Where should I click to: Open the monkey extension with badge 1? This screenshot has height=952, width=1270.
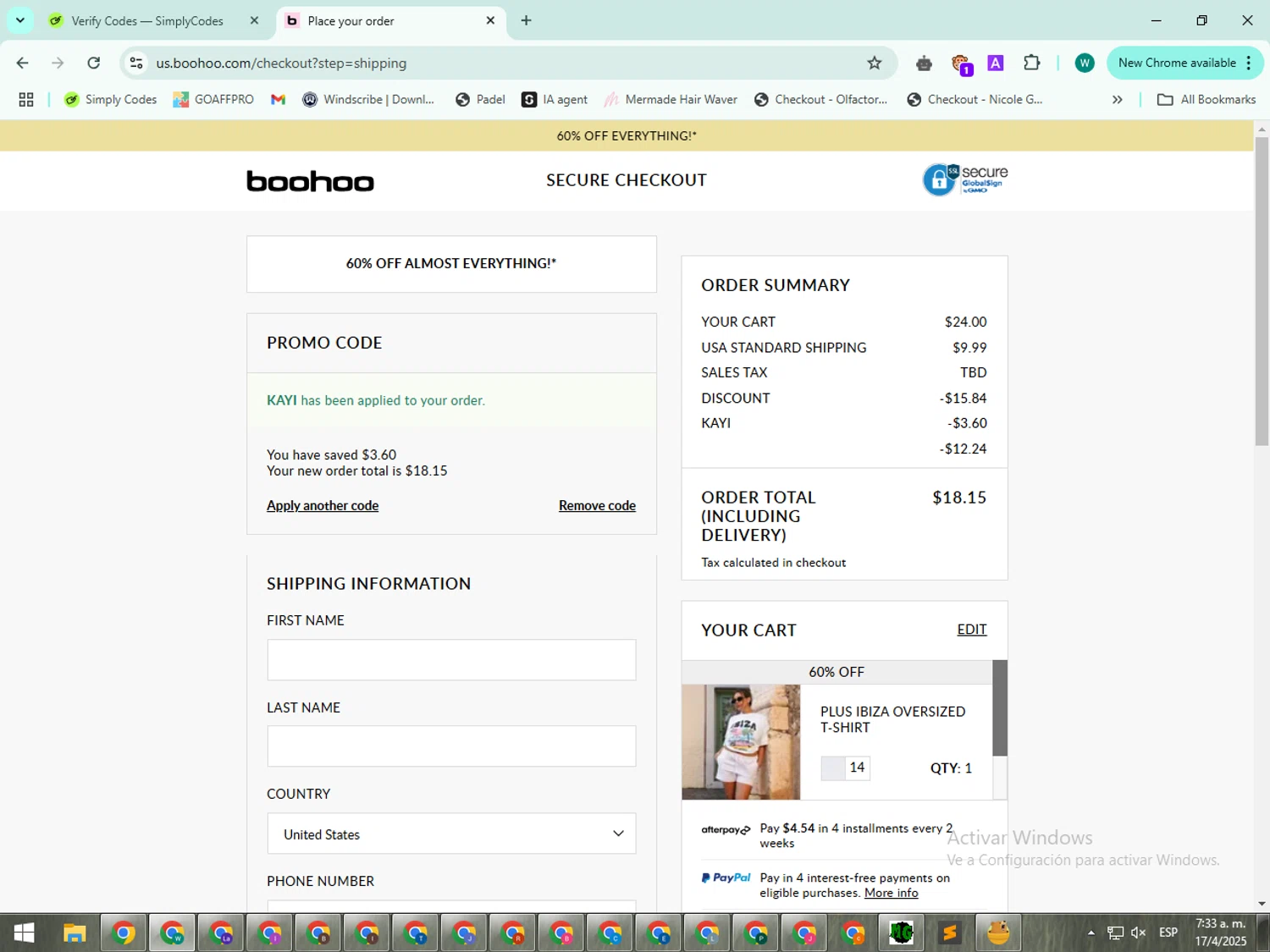[x=961, y=63]
